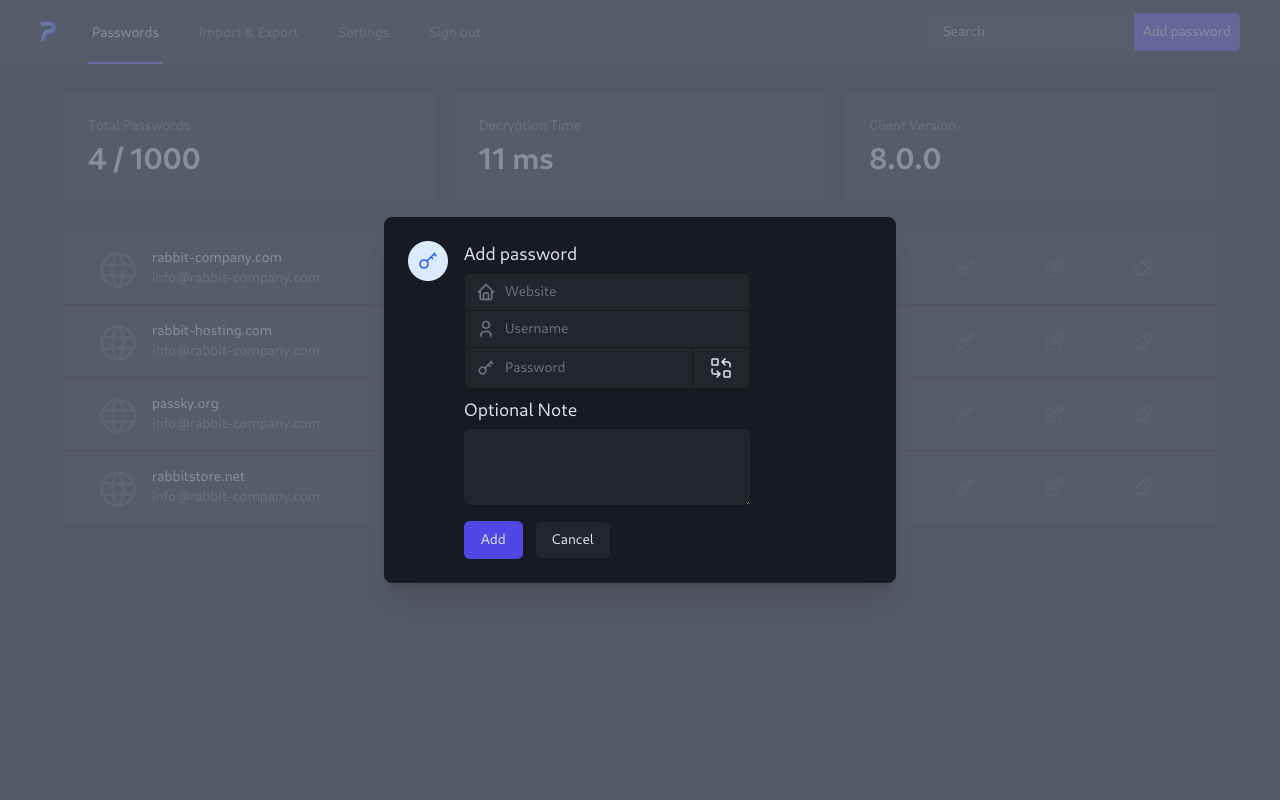Copy password key icon in rabbit-company.com row
The height and width of the screenshot is (800, 1280).
coord(965,268)
